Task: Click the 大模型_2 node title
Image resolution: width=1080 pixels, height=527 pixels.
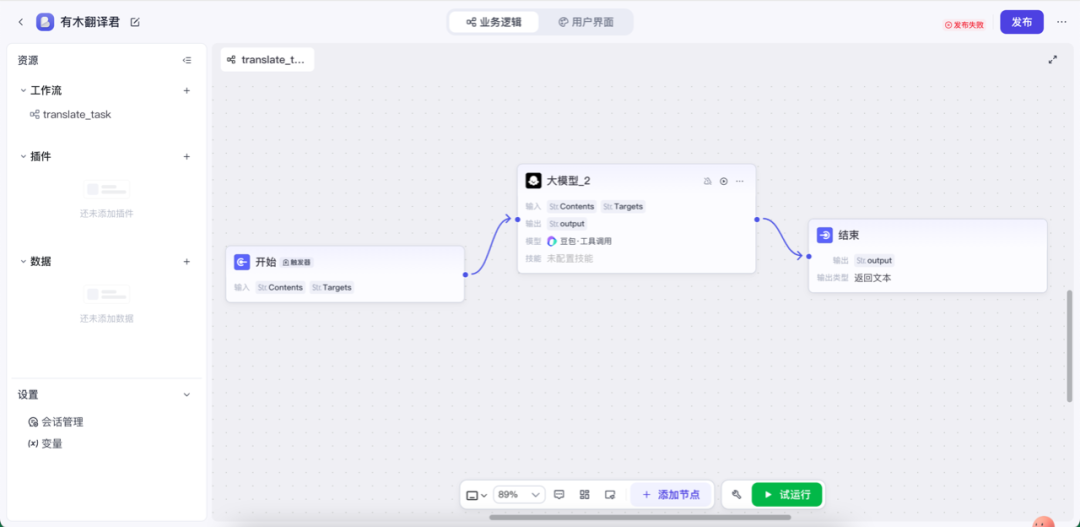Action: [568, 181]
